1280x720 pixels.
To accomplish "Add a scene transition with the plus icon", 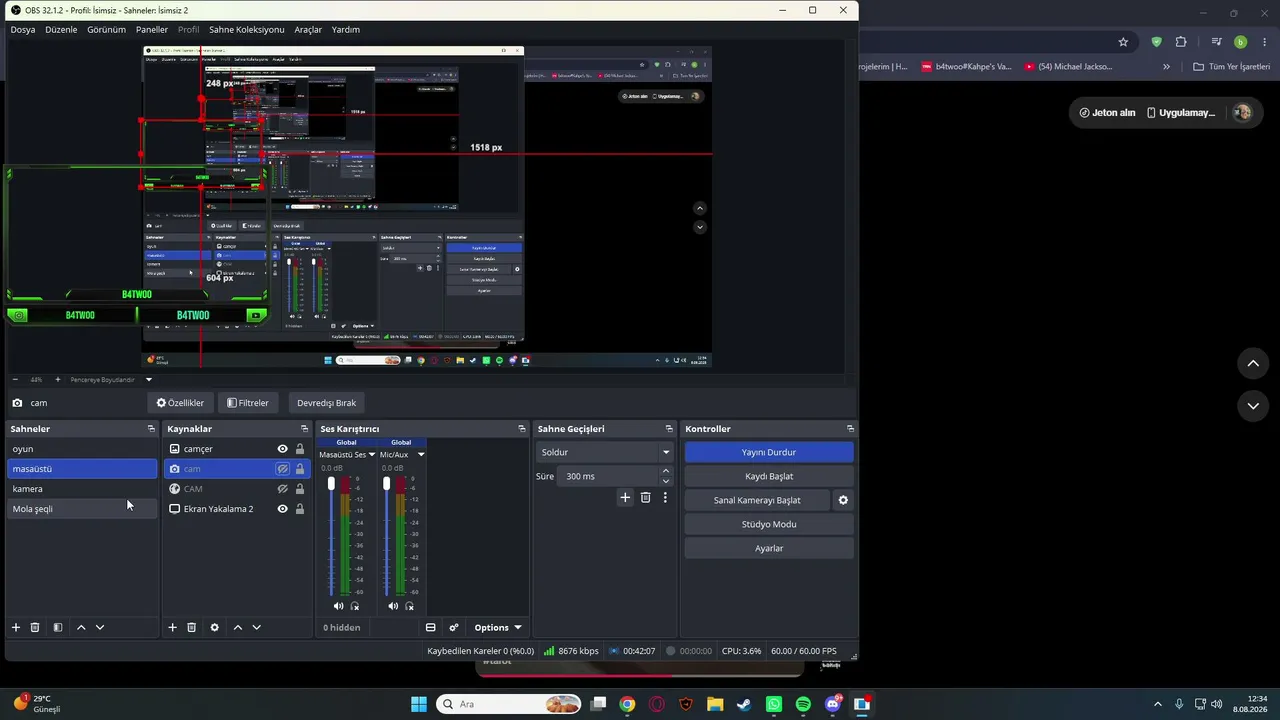I will pyautogui.click(x=625, y=497).
